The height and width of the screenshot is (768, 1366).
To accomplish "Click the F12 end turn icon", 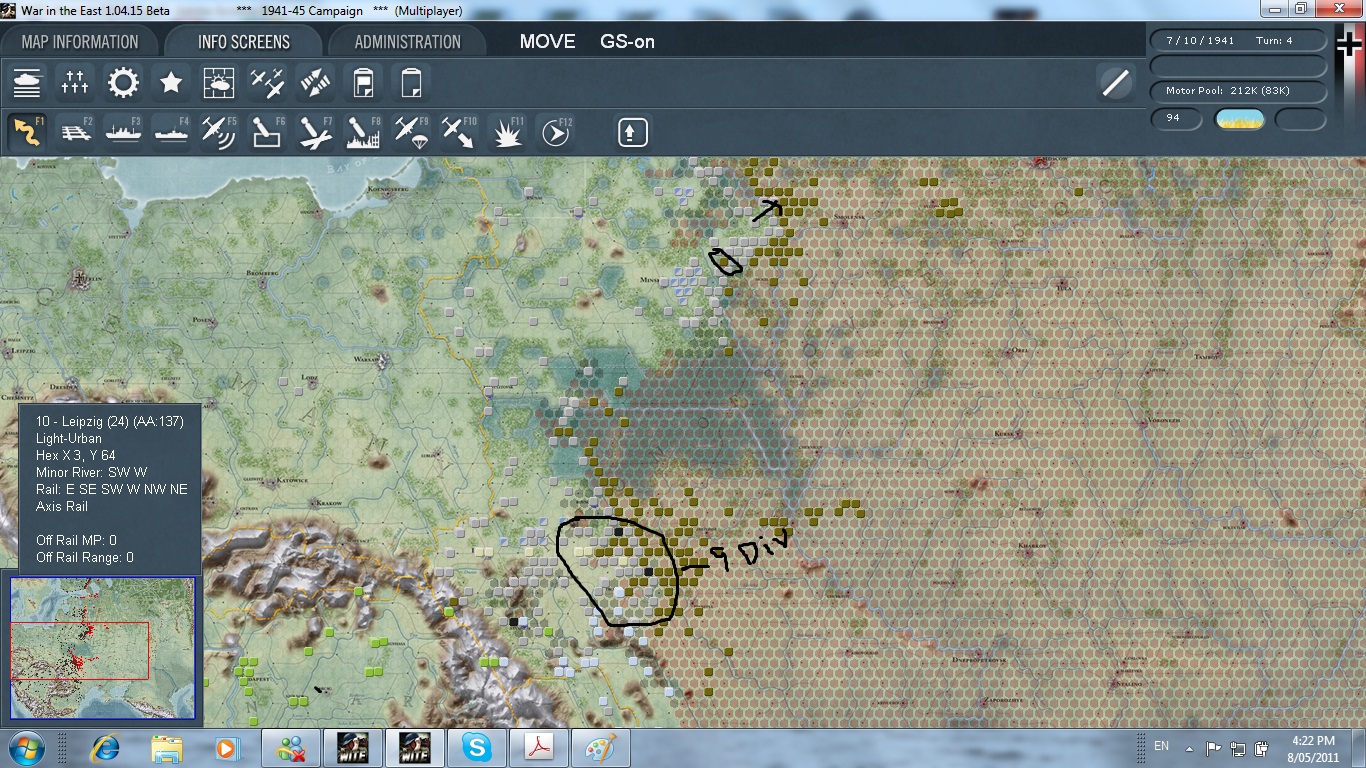I will click(x=555, y=132).
